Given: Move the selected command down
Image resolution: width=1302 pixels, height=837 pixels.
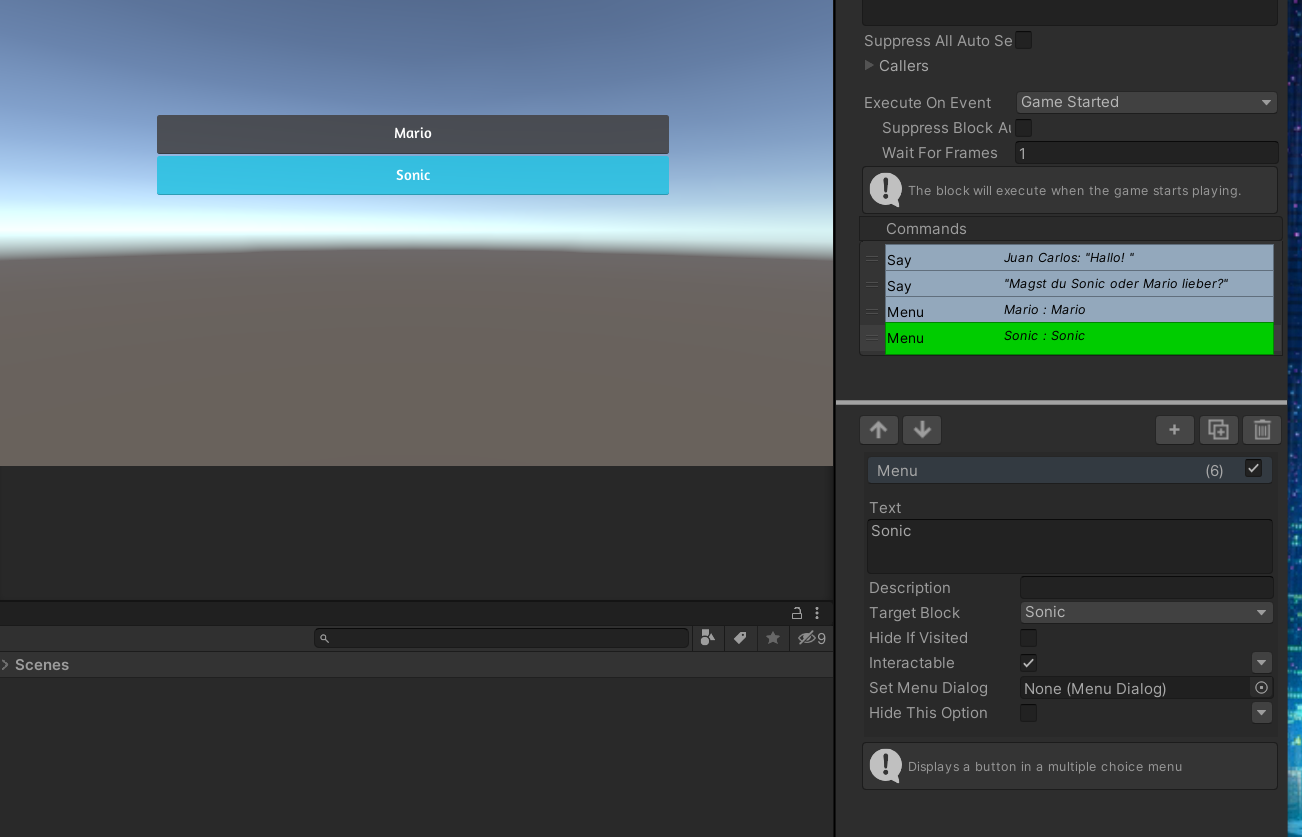Looking at the screenshot, I should pos(922,430).
